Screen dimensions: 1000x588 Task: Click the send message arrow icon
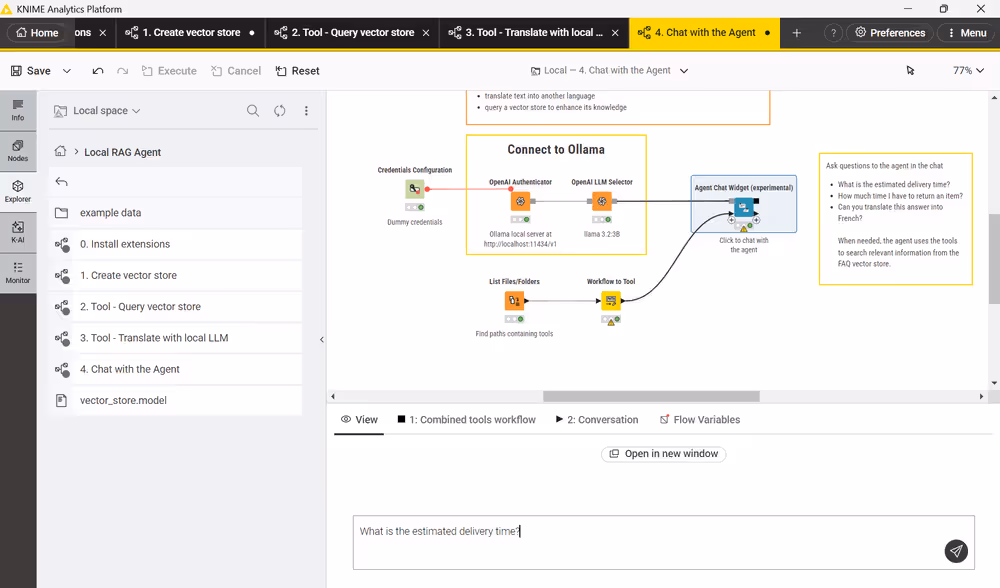[x=956, y=551]
